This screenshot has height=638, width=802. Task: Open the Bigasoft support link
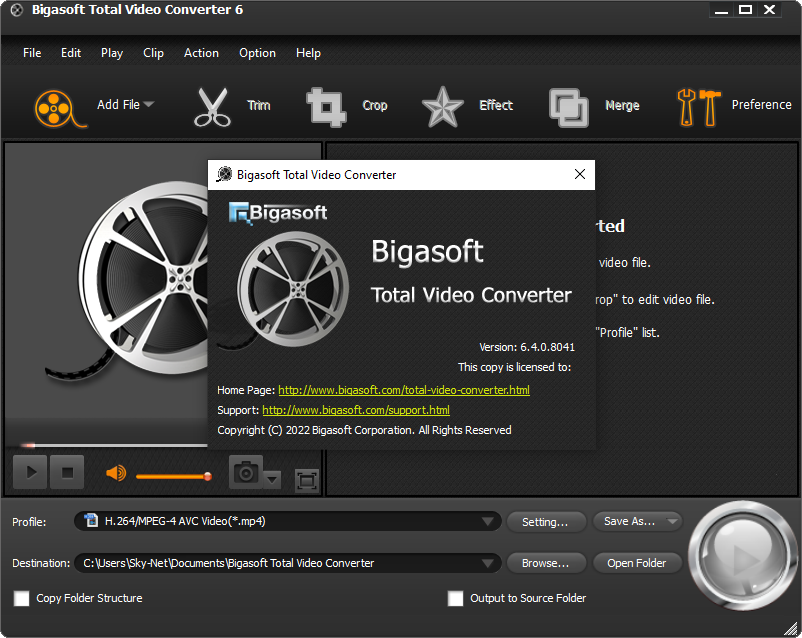(x=355, y=410)
